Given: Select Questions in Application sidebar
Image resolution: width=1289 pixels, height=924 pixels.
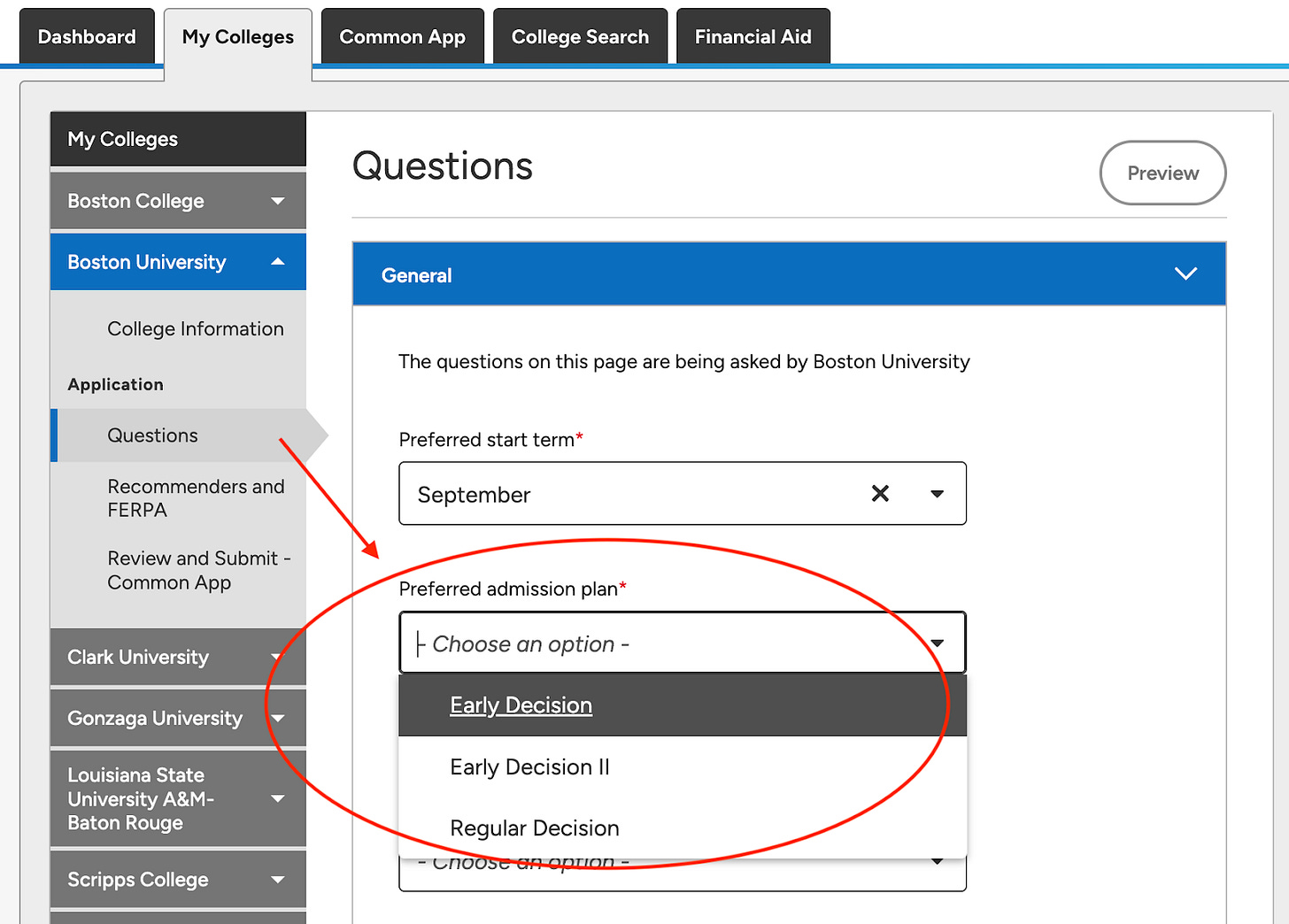Looking at the screenshot, I should point(178,435).
